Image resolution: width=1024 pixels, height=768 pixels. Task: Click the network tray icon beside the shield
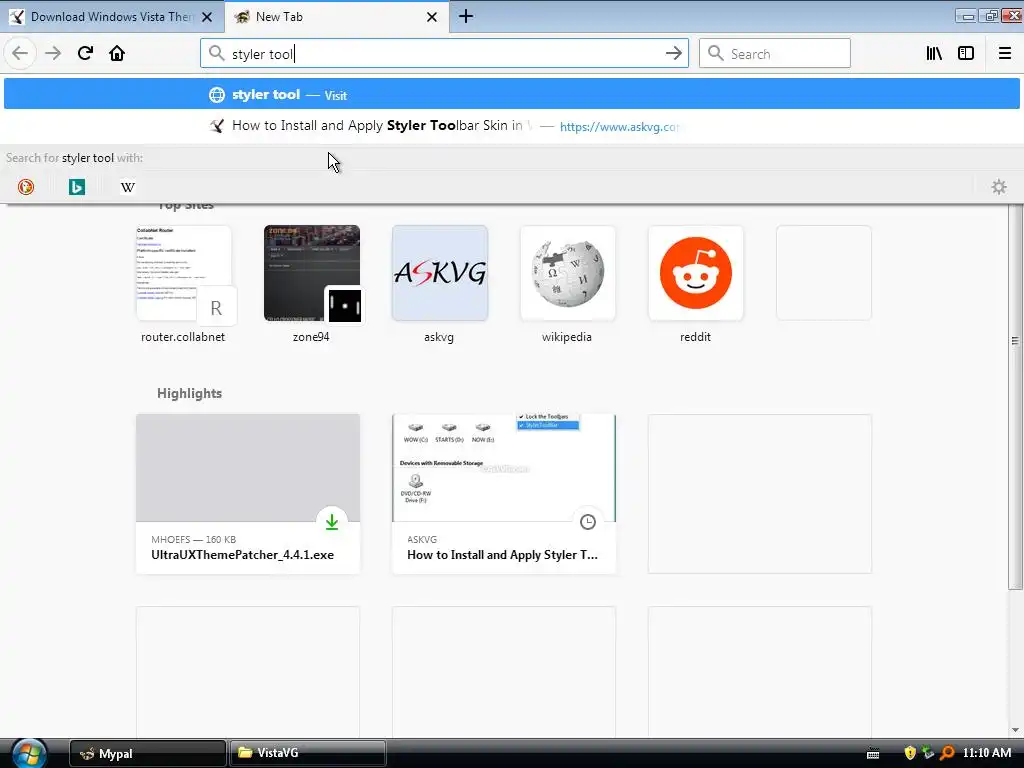(928, 753)
